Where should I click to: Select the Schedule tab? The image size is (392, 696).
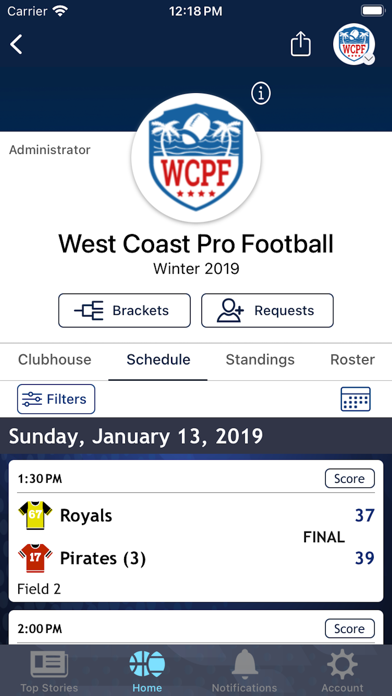[x=158, y=360]
